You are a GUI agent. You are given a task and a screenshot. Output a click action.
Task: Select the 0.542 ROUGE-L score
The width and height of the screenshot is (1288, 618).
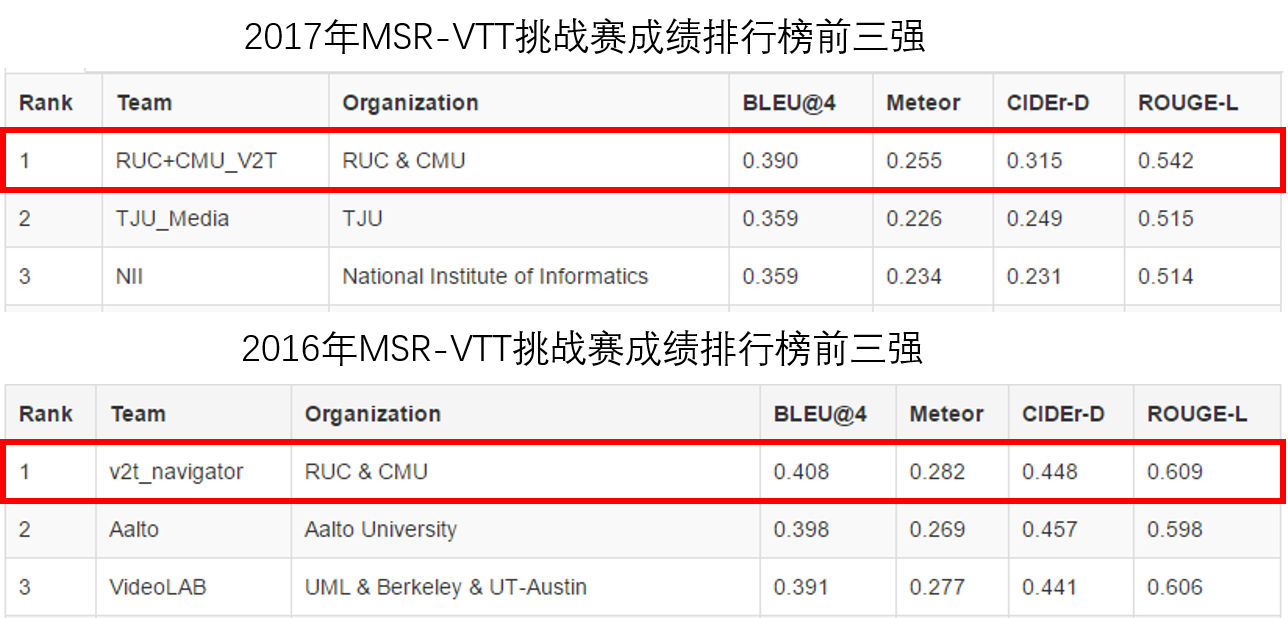pyautogui.click(x=1166, y=160)
